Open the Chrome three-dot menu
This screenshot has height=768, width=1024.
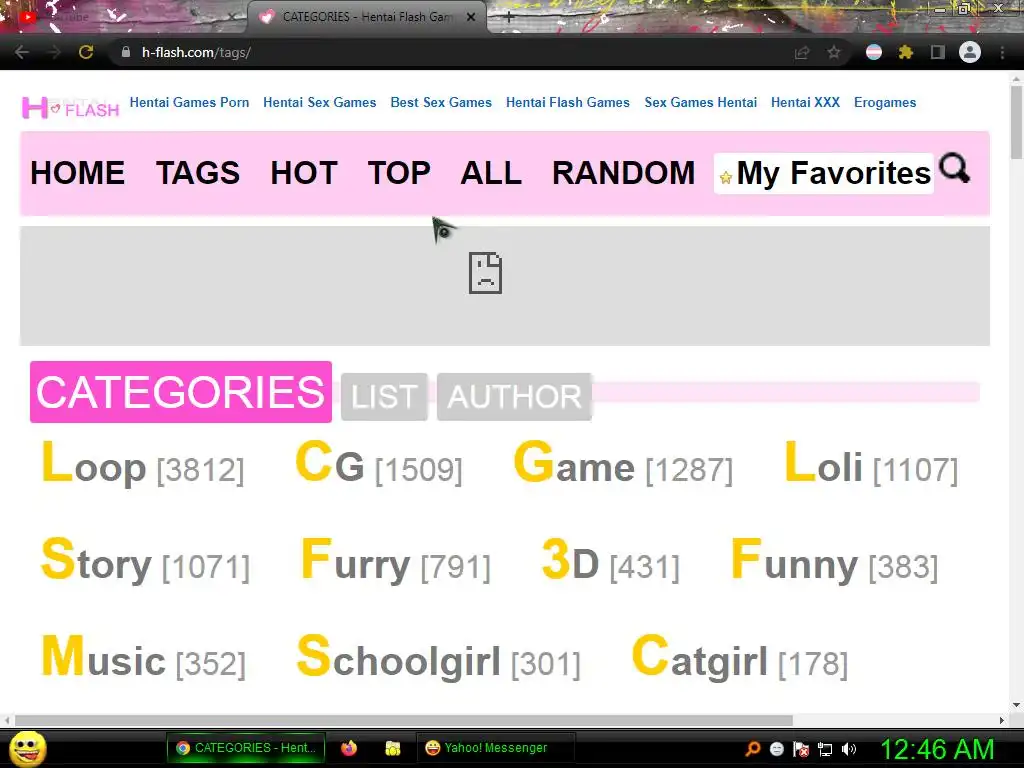coord(1002,52)
